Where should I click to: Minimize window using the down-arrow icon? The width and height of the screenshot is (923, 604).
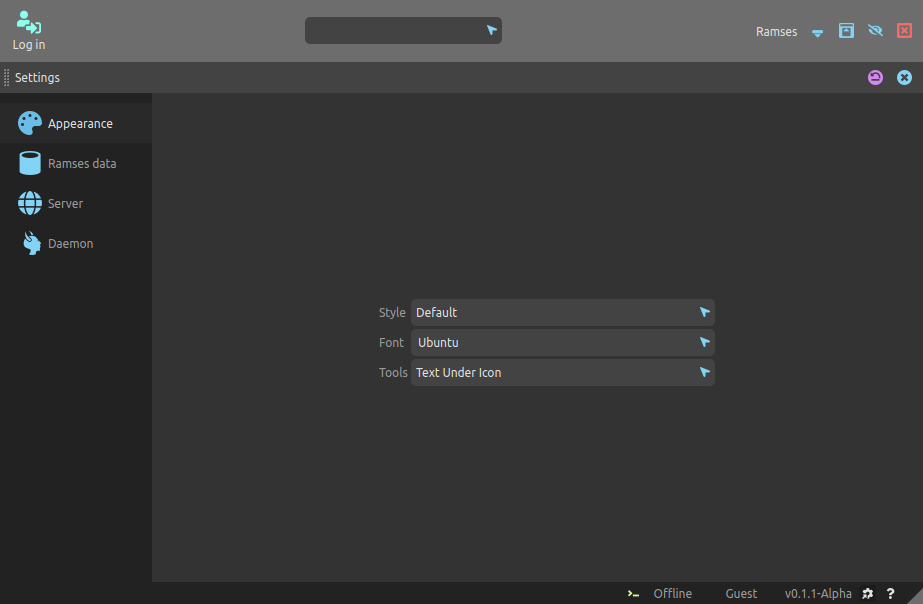[818, 32]
